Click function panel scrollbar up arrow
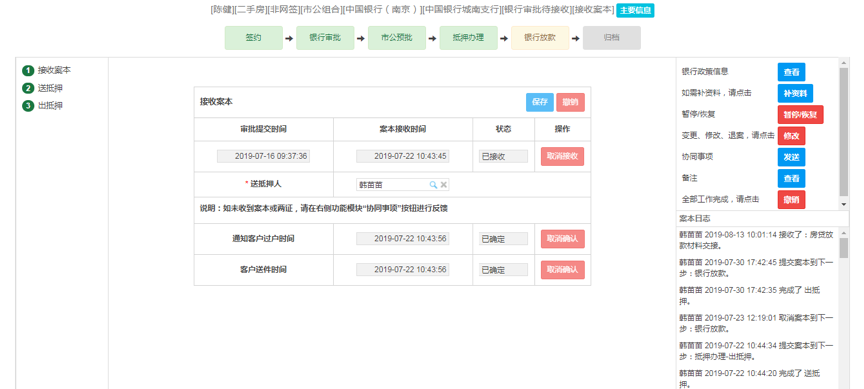The image size is (864, 389). pyautogui.click(x=844, y=62)
